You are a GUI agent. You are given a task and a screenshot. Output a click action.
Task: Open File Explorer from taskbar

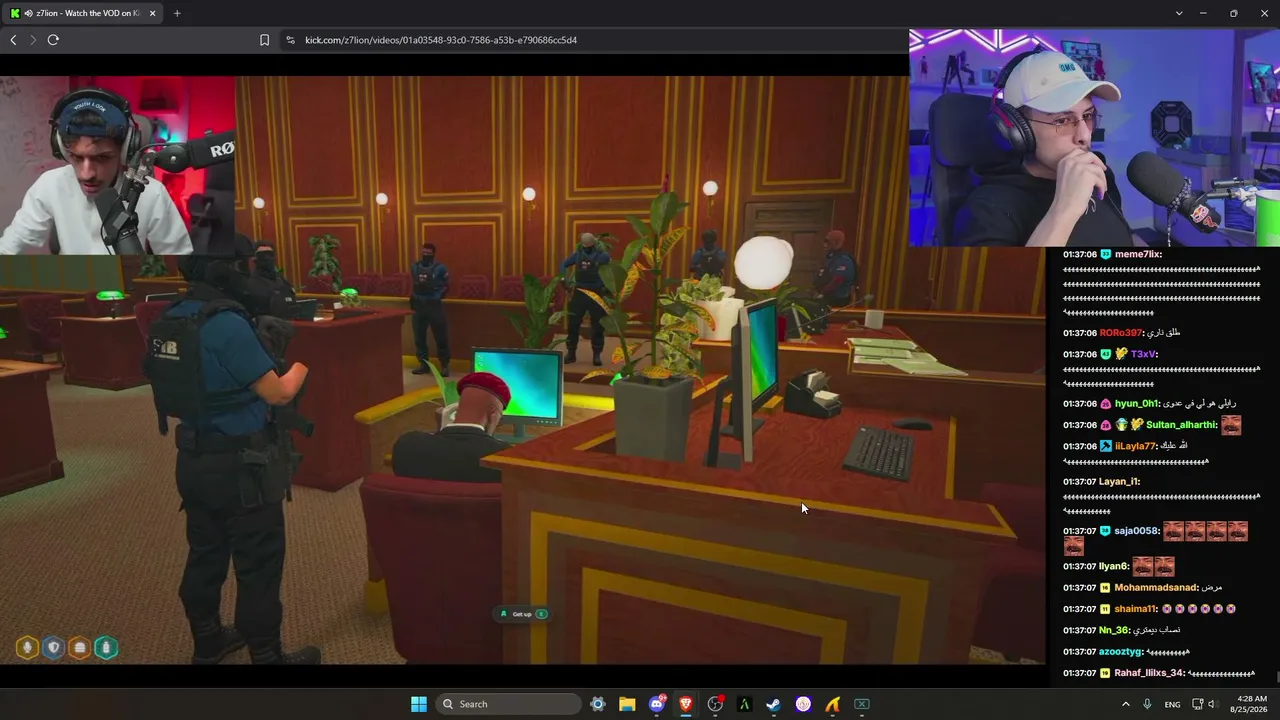pyautogui.click(x=627, y=704)
